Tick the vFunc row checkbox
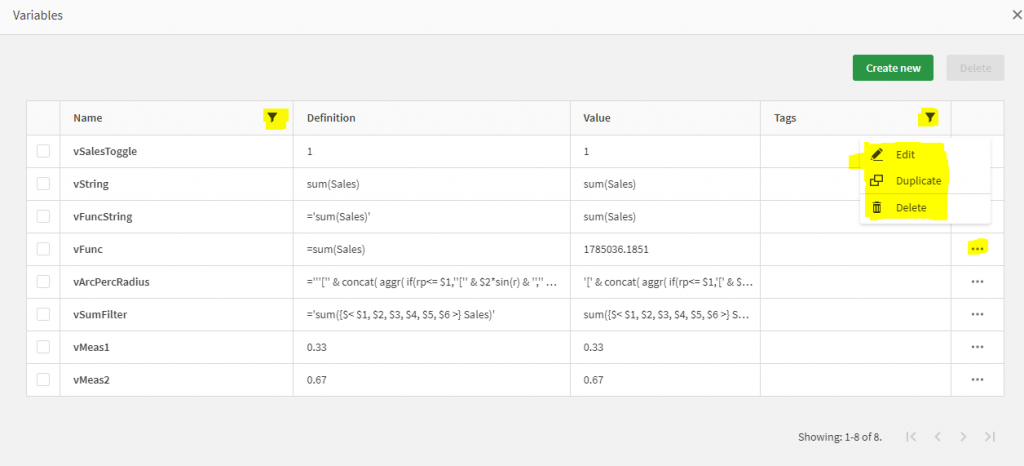This screenshot has height=466, width=1024. tap(43, 249)
